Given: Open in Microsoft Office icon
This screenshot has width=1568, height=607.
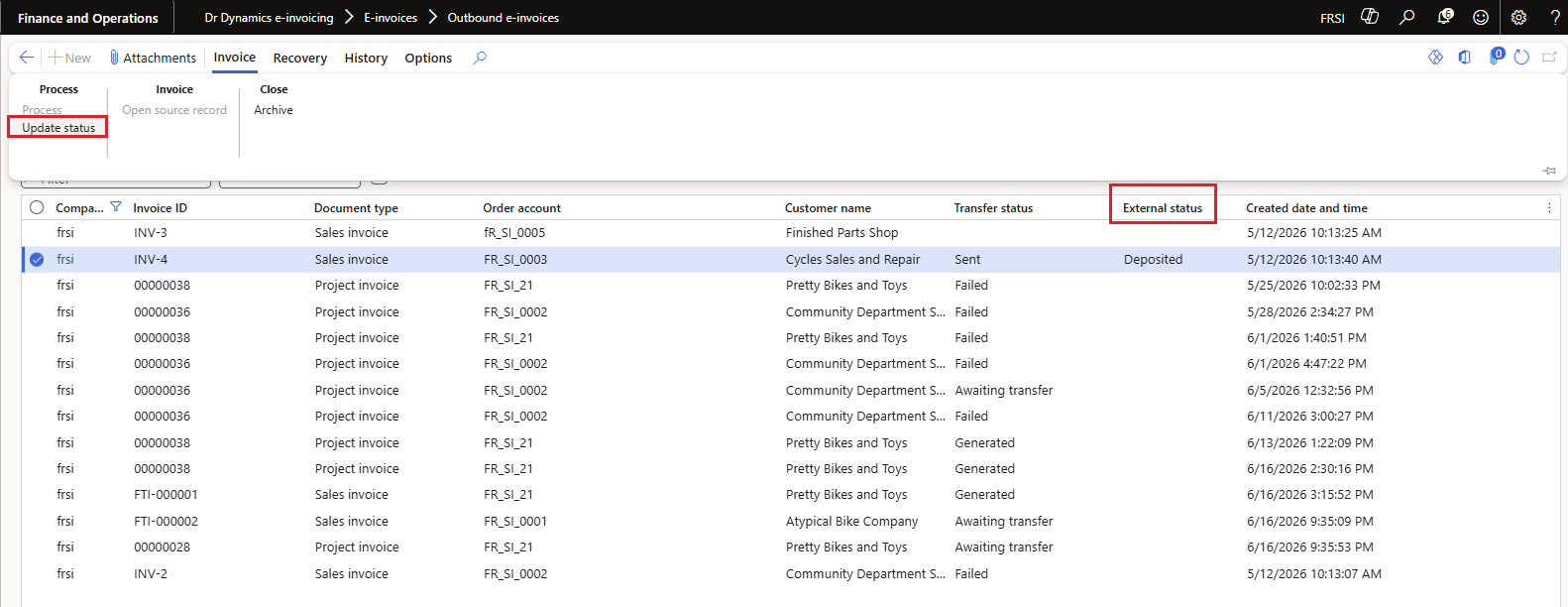Looking at the screenshot, I should point(1464,58).
